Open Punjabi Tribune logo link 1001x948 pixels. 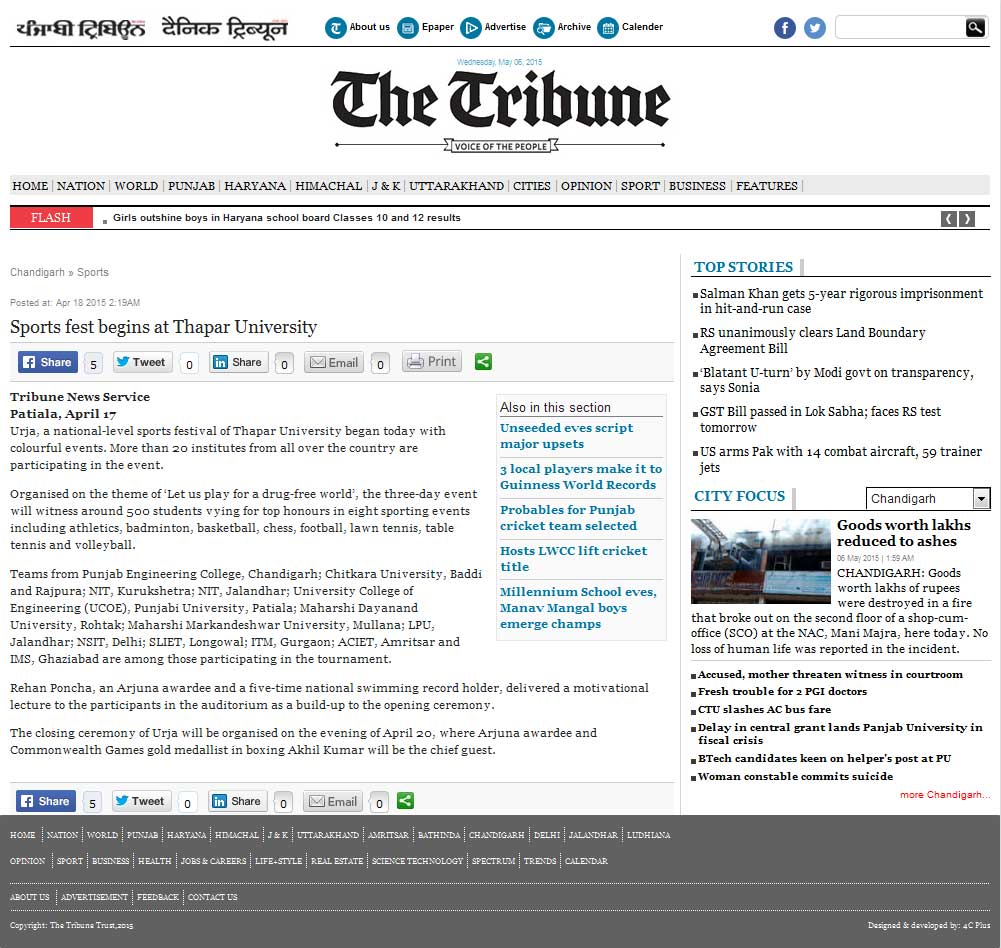coord(80,29)
